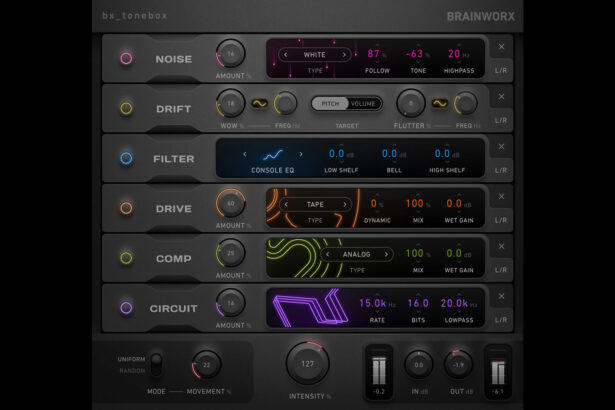This screenshot has width=615, height=410.
Task: Click the CIRCUIT amount knob
Action: pyautogui.click(x=231, y=303)
